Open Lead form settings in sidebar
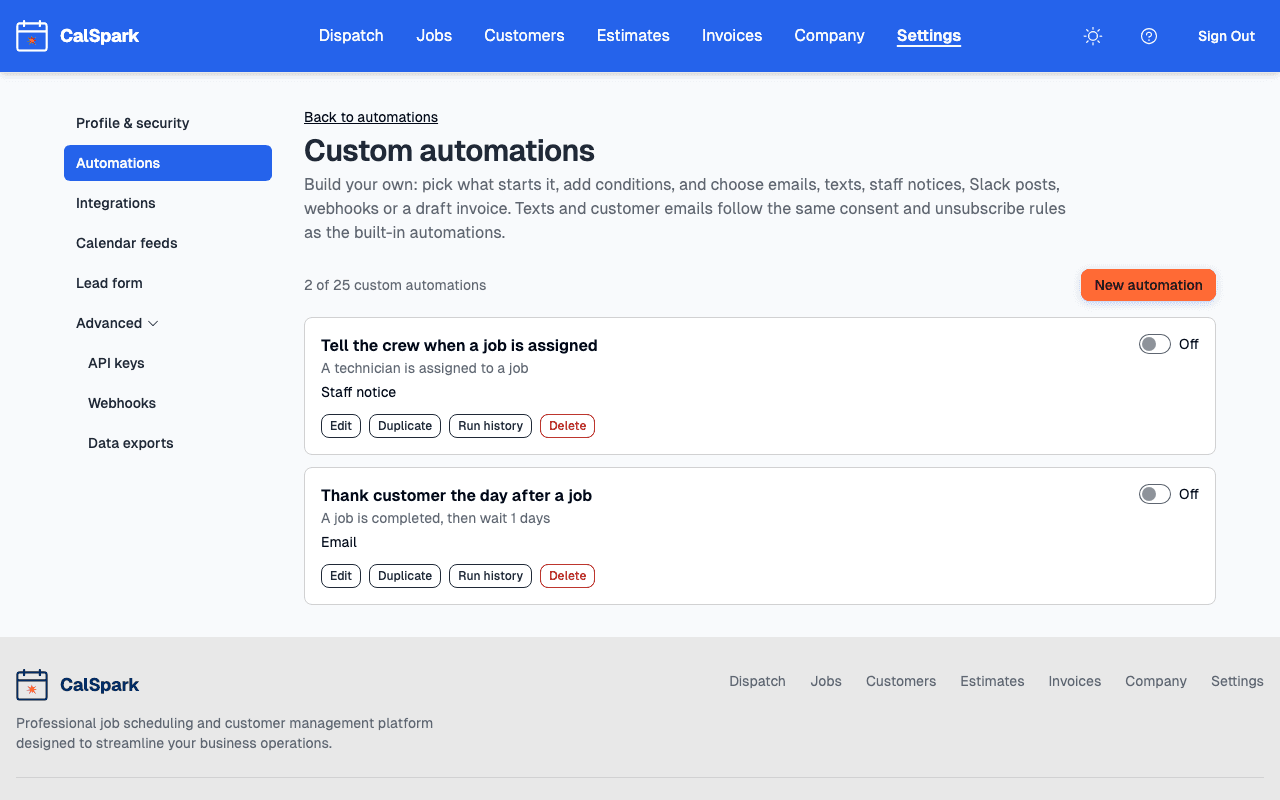This screenshot has height=800, width=1280. click(x=168, y=283)
